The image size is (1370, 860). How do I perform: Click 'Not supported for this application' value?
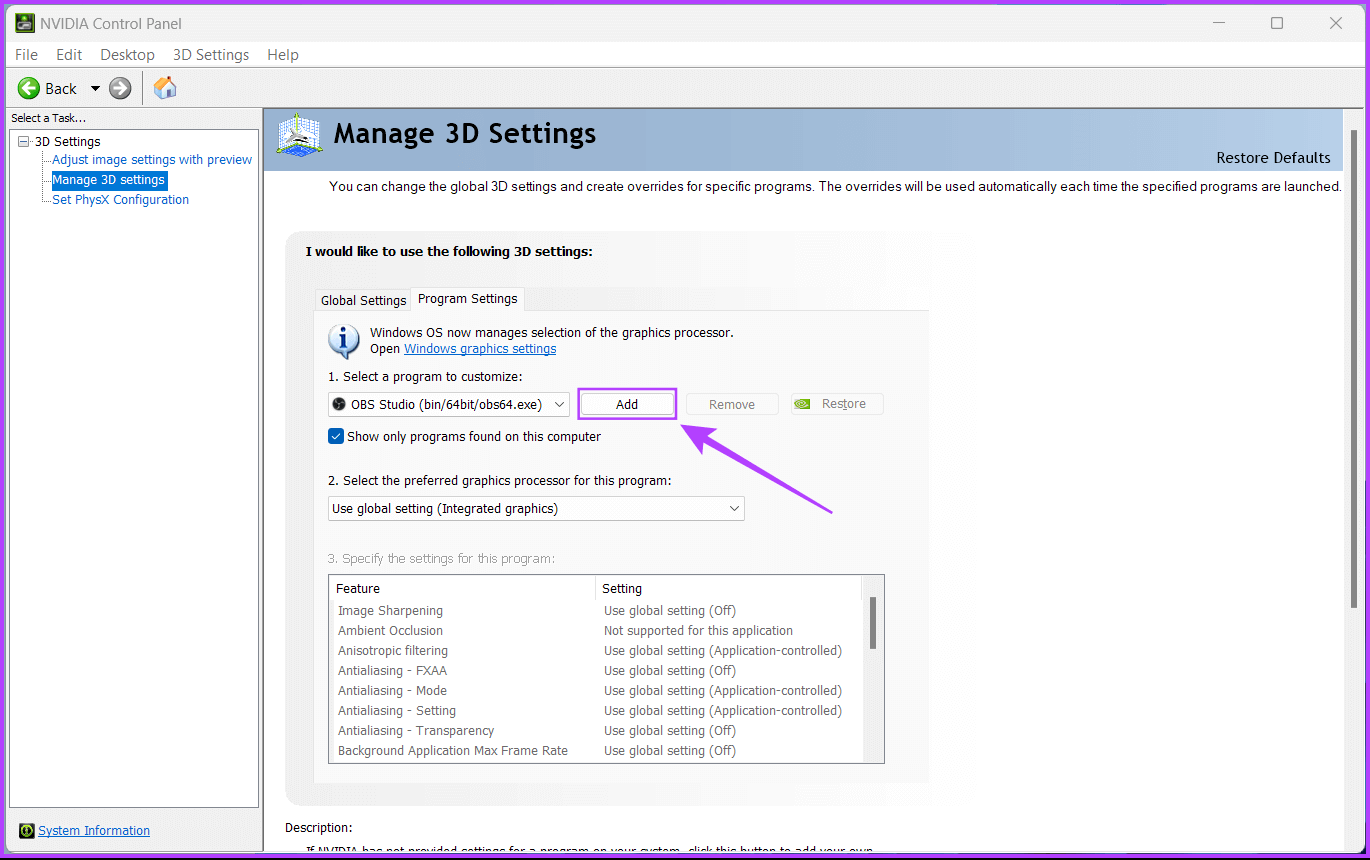coord(698,631)
